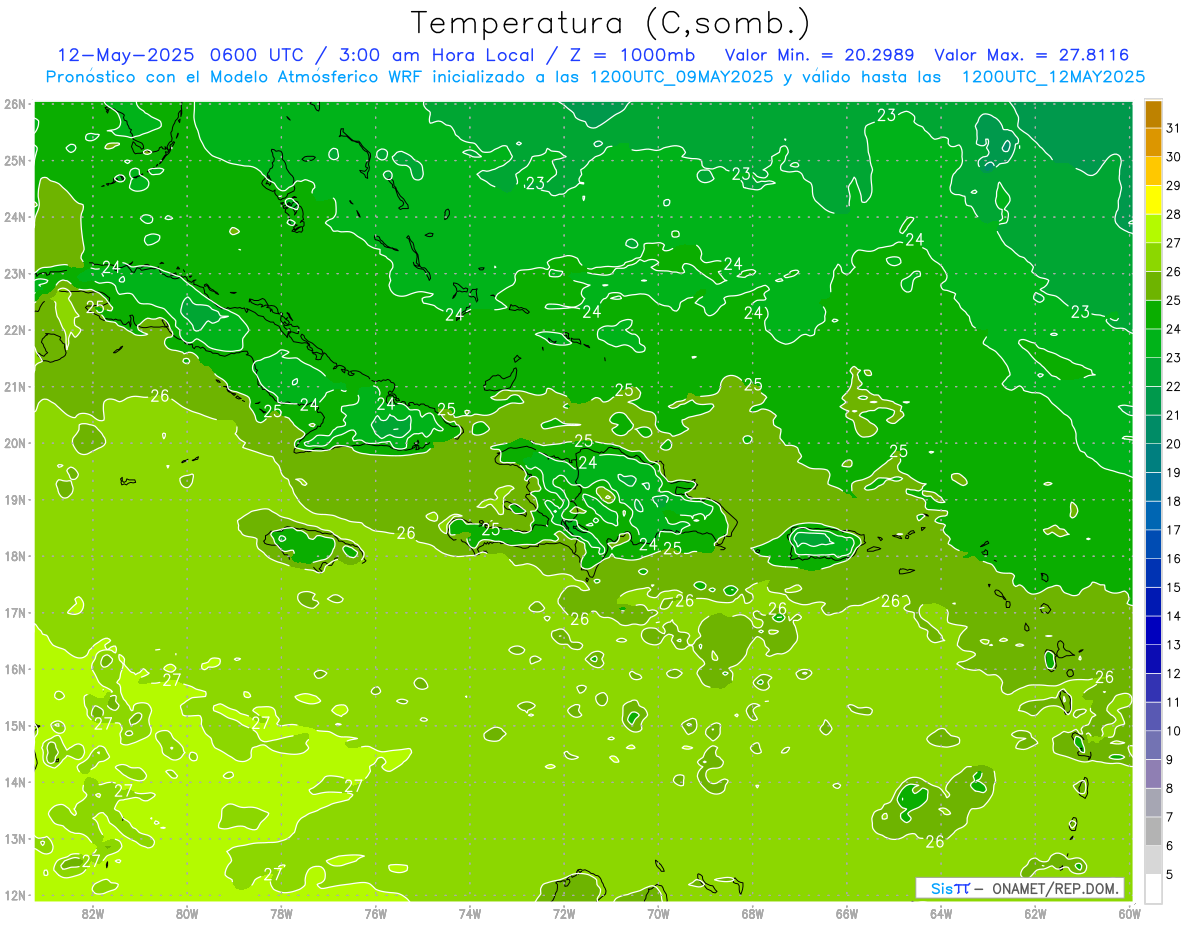The height and width of the screenshot is (927, 1200).
Task: Select the "Valor Min. = 20.2989" text
Action: coord(822,55)
